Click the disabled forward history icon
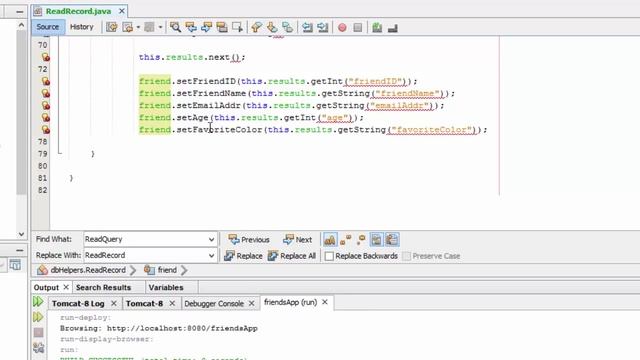The image size is (640, 360). pyautogui.click(x=149, y=27)
